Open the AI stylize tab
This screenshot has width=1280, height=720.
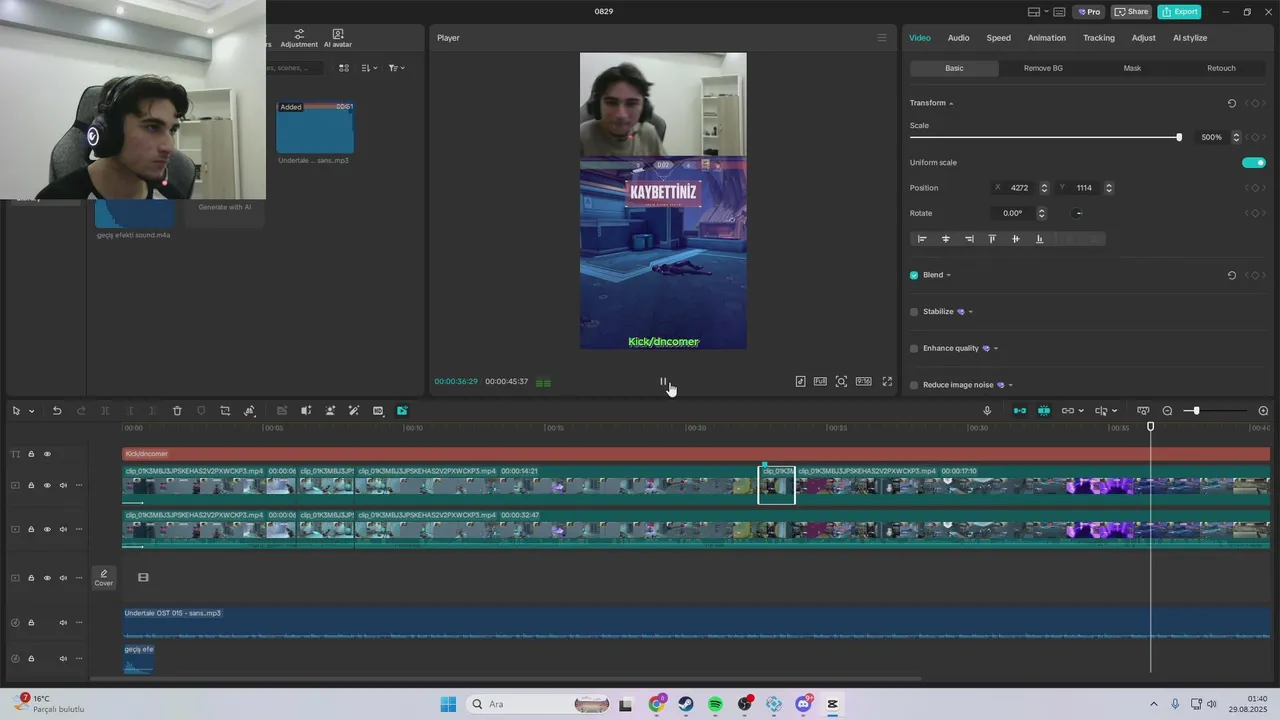(x=1190, y=38)
